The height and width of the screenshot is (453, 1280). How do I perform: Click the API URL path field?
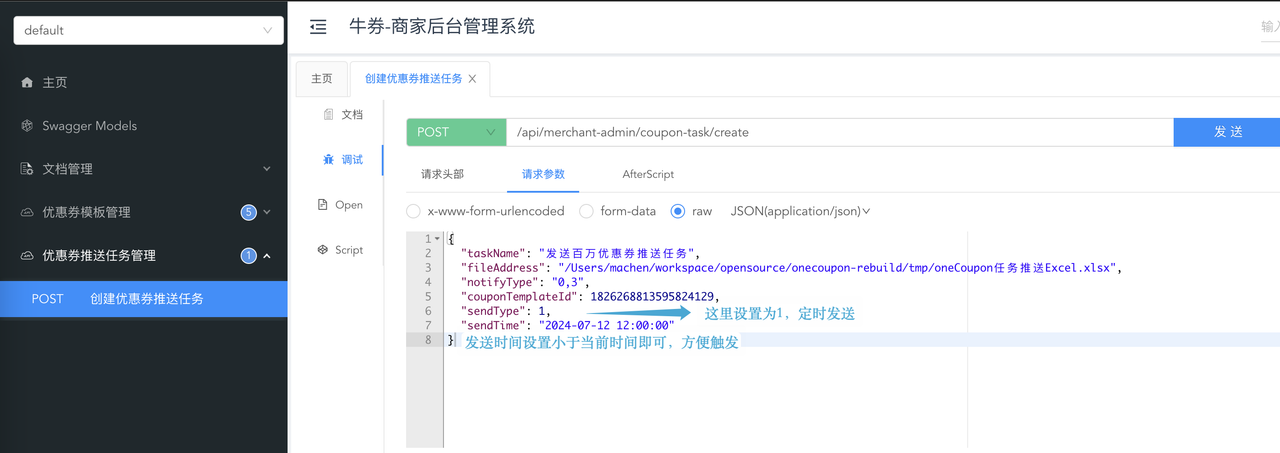pos(840,132)
